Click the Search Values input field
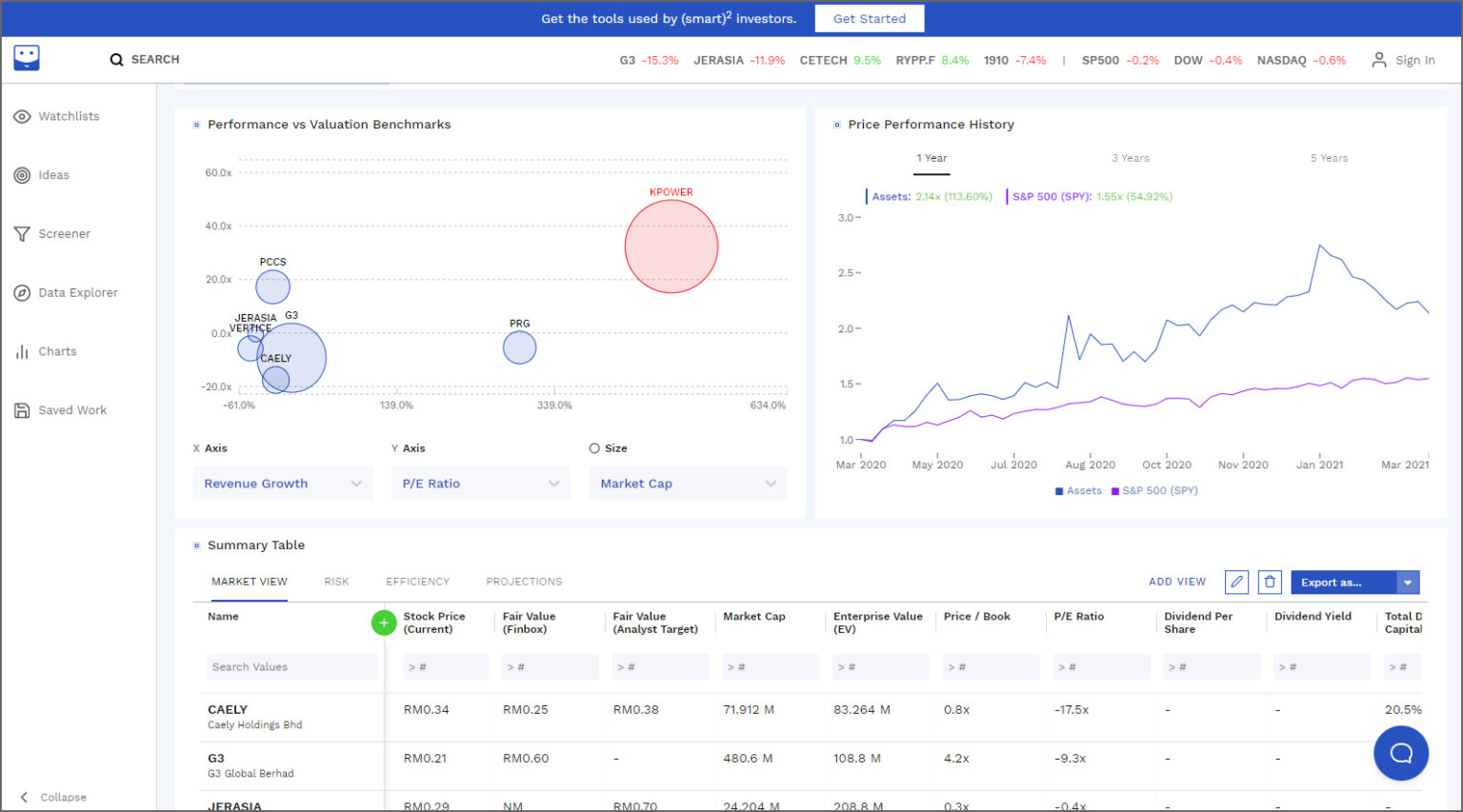 (291, 666)
